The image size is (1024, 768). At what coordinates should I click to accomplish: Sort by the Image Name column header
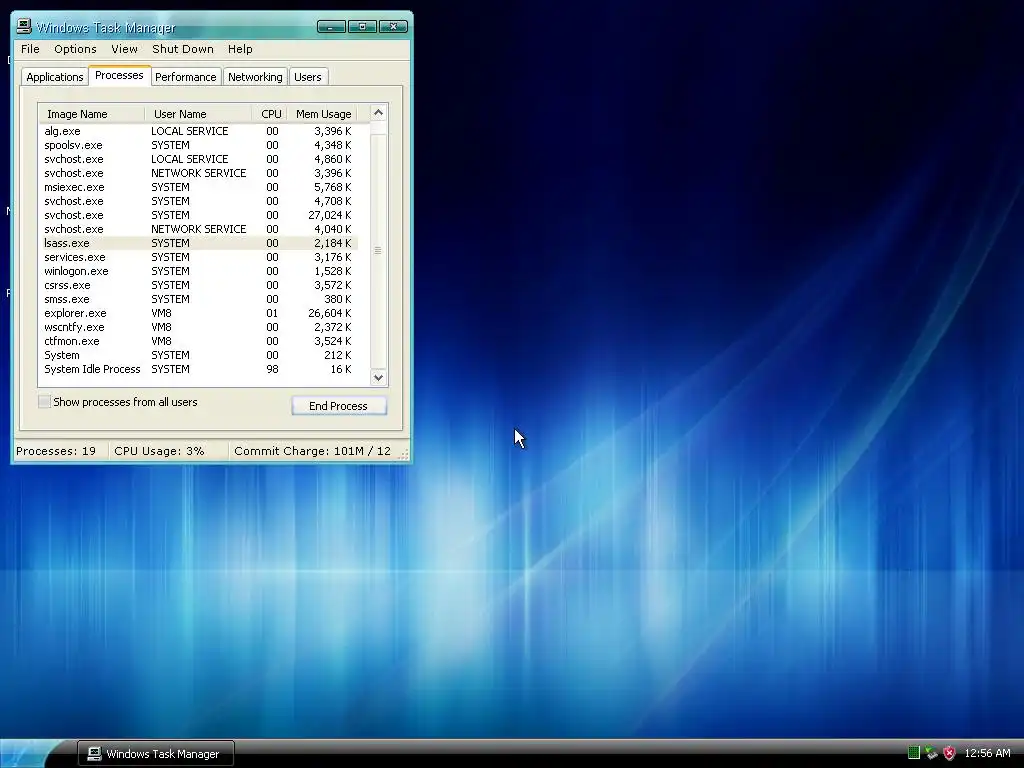click(91, 114)
